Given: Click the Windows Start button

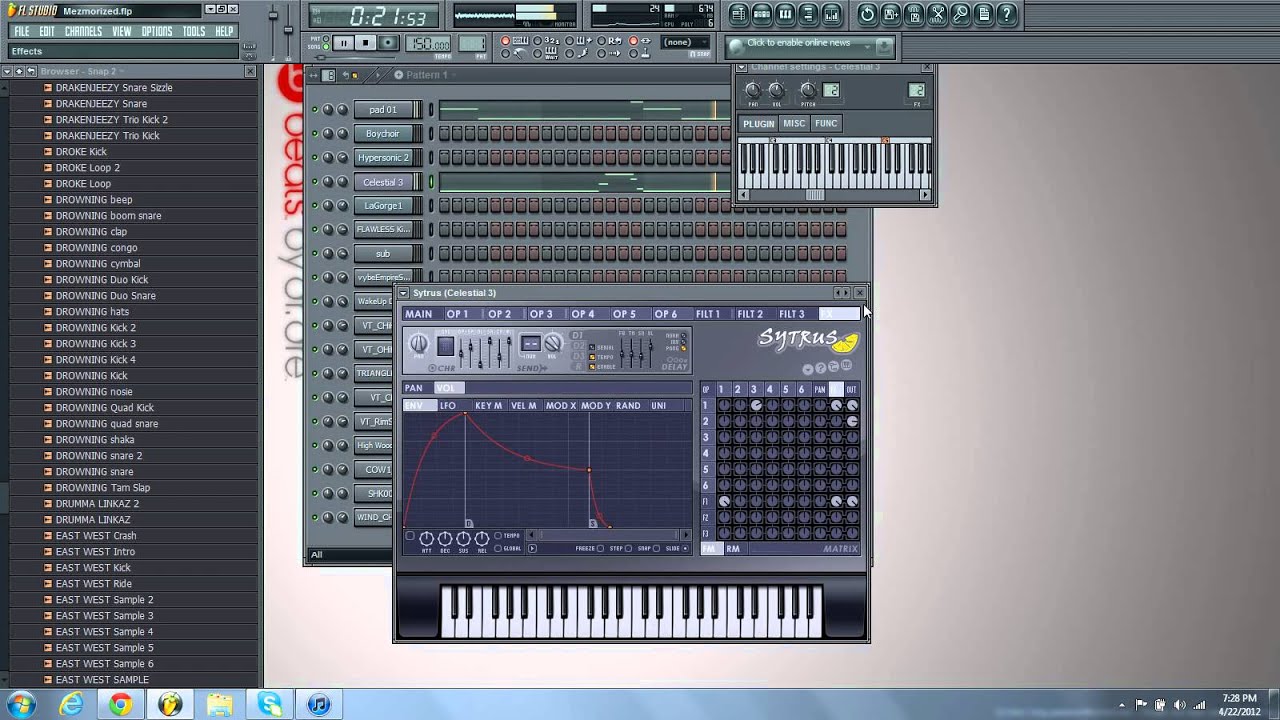Looking at the screenshot, I should click(21, 704).
